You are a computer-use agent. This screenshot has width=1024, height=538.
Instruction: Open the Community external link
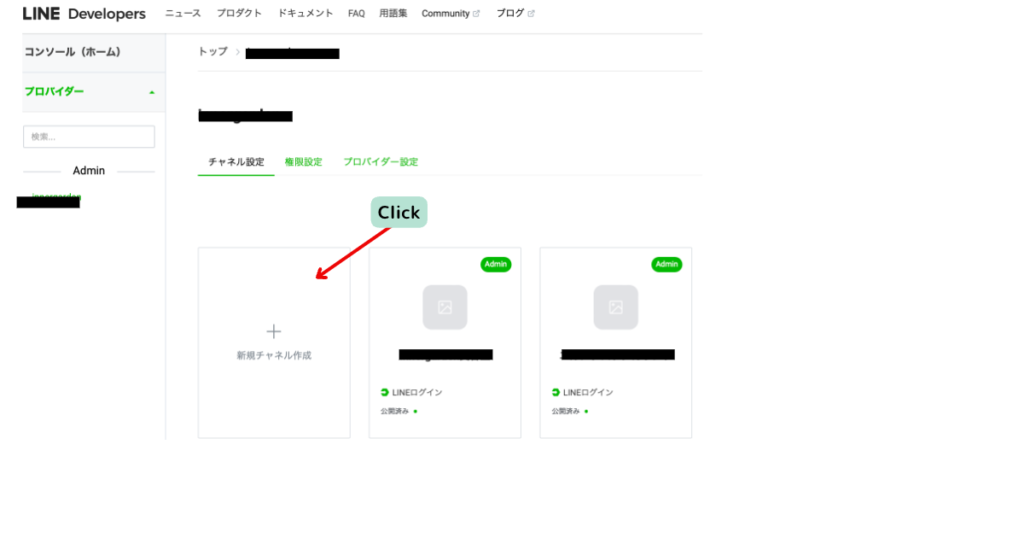445,13
